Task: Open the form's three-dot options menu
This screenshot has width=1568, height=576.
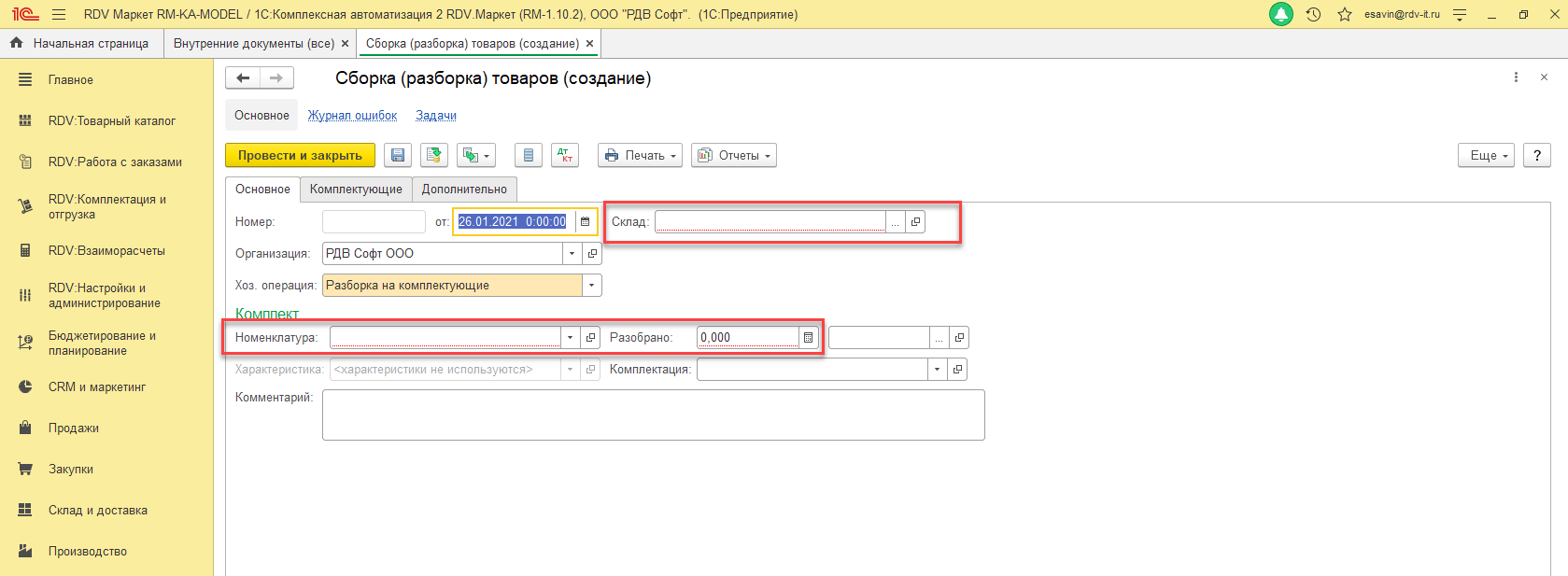Action: [x=1516, y=77]
